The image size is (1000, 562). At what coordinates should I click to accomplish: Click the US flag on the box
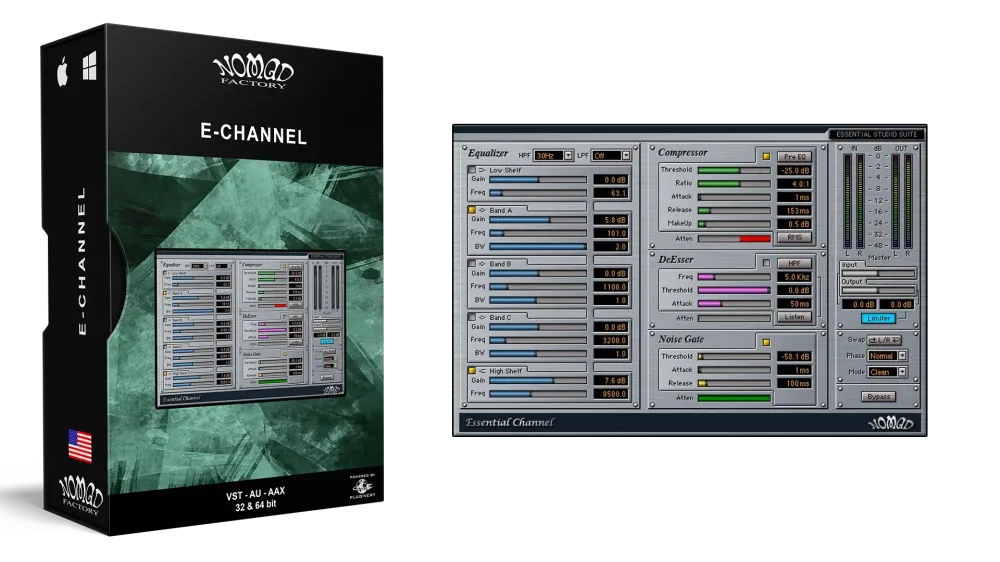80,446
